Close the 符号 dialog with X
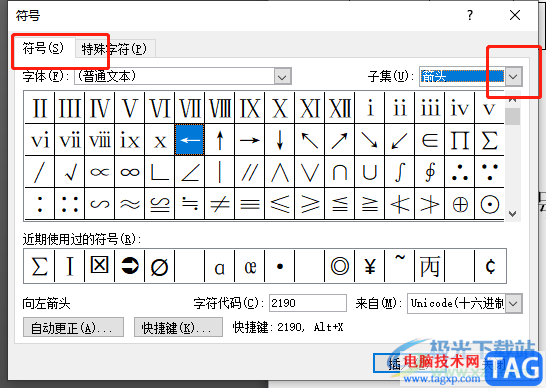The height and width of the screenshot is (388, 546). pos(515,15)
